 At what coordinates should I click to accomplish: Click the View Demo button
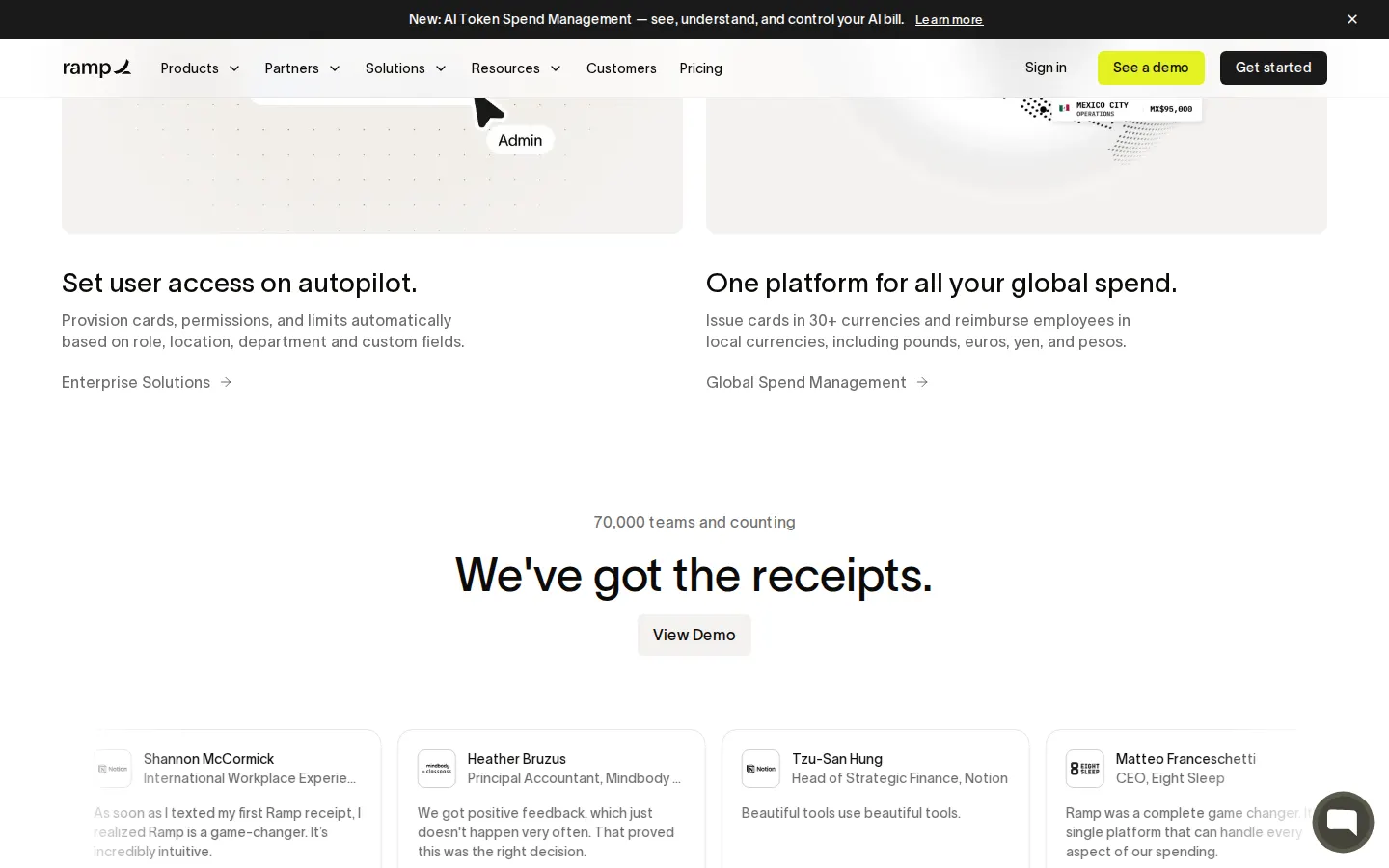click(694, 635)
